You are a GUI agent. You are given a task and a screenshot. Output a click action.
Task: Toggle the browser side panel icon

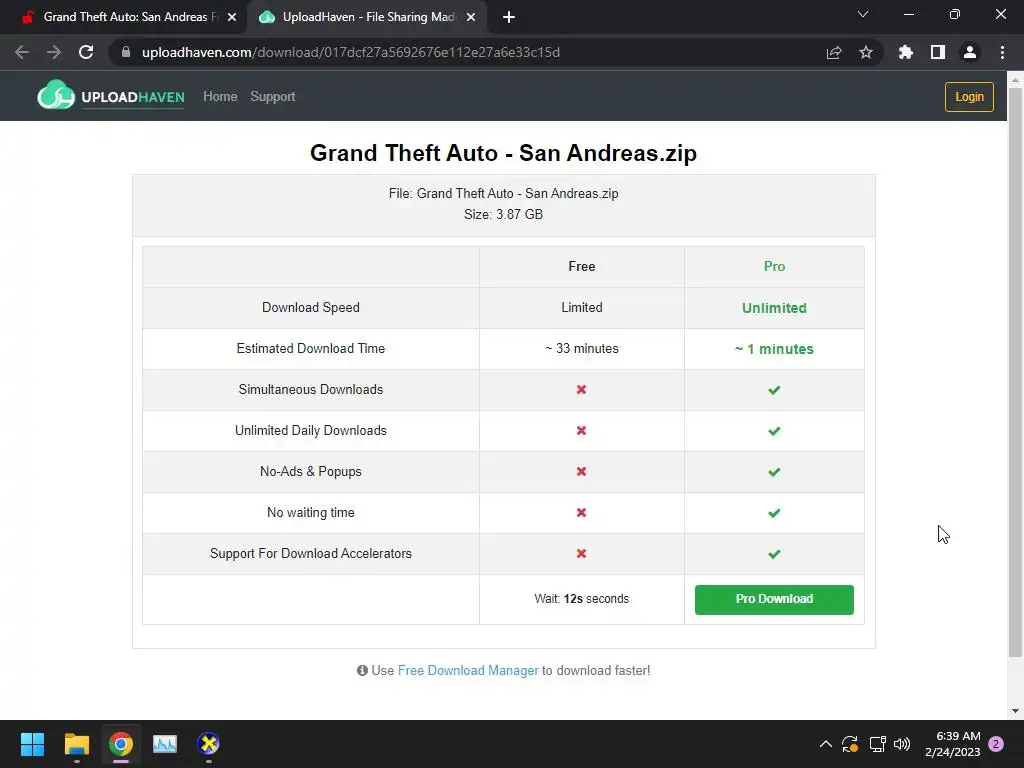(938, 52)
